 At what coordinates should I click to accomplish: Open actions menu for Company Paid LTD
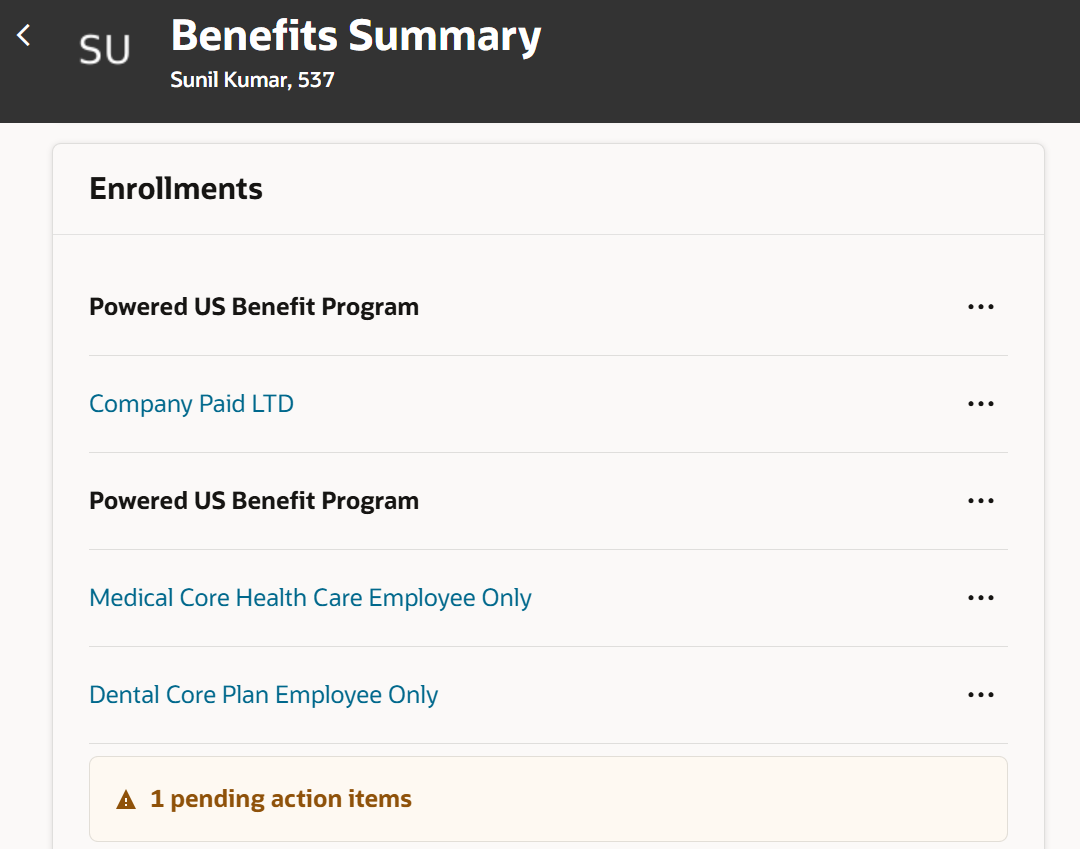tap(980, 403)
